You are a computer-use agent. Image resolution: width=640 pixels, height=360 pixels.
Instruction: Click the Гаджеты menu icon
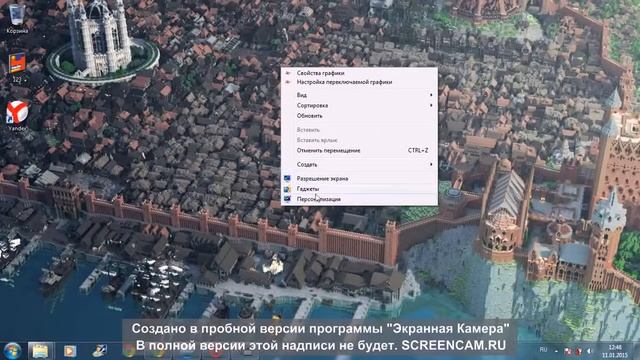(288, 189)
